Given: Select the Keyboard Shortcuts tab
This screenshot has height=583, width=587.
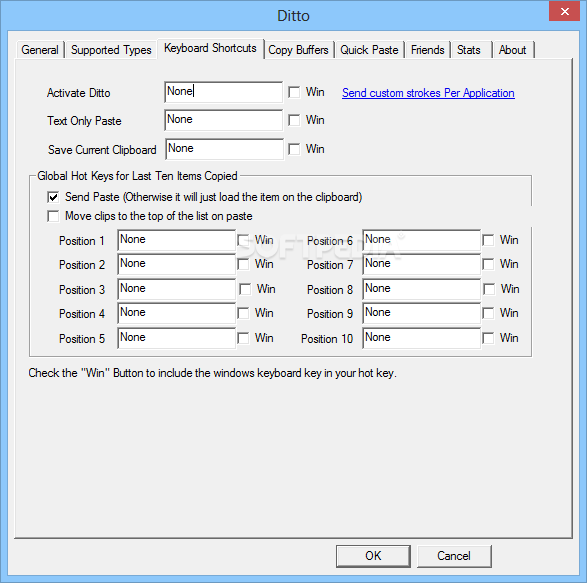Looking at the screenshot, I should [x=210, y=48].
